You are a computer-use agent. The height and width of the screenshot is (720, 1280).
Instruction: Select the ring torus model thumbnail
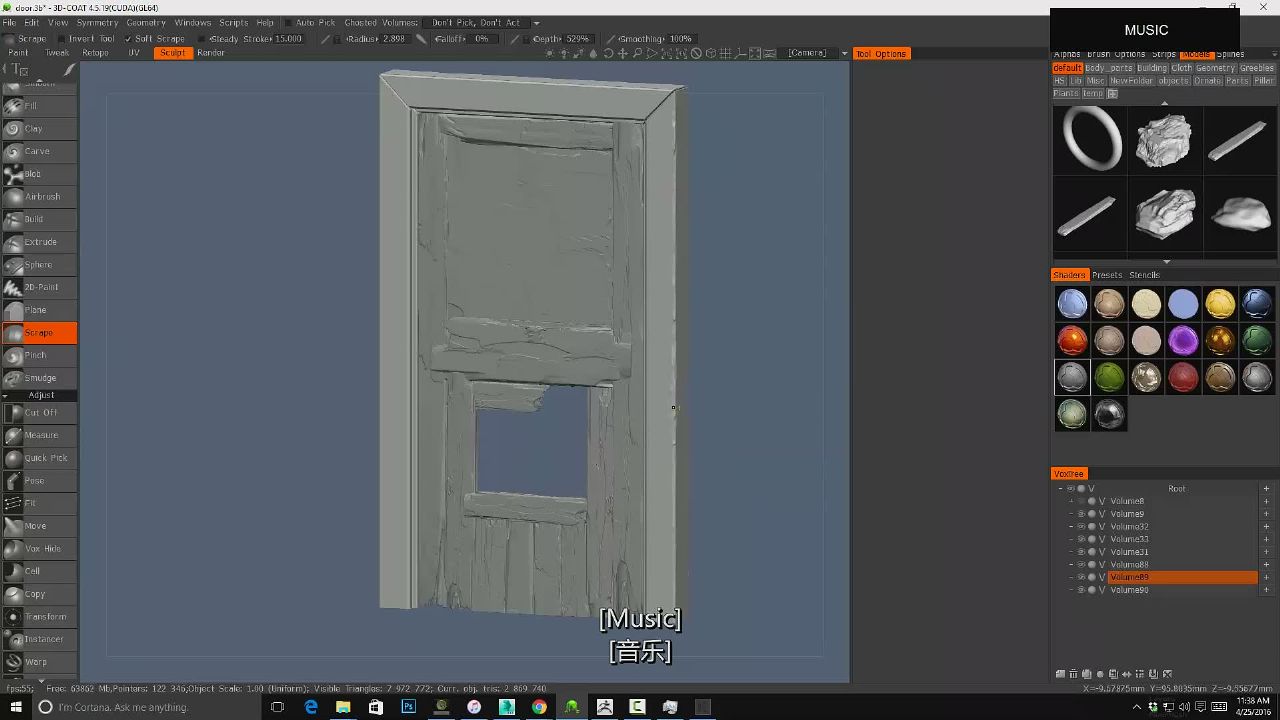point(1091,140)
